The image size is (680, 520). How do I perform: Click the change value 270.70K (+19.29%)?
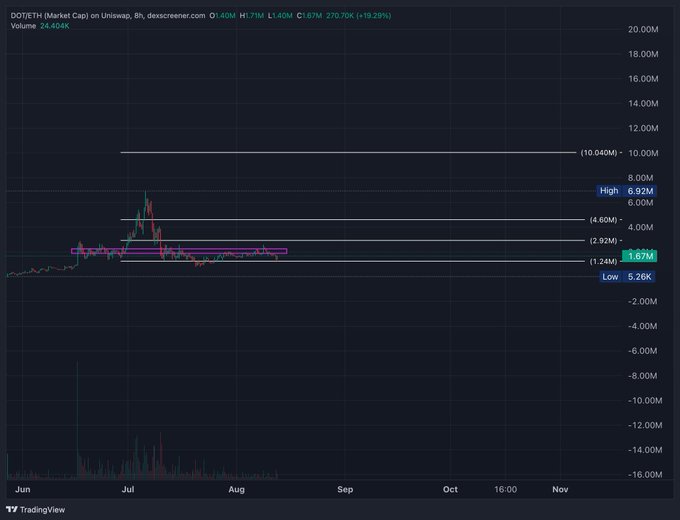pos(359,16)
